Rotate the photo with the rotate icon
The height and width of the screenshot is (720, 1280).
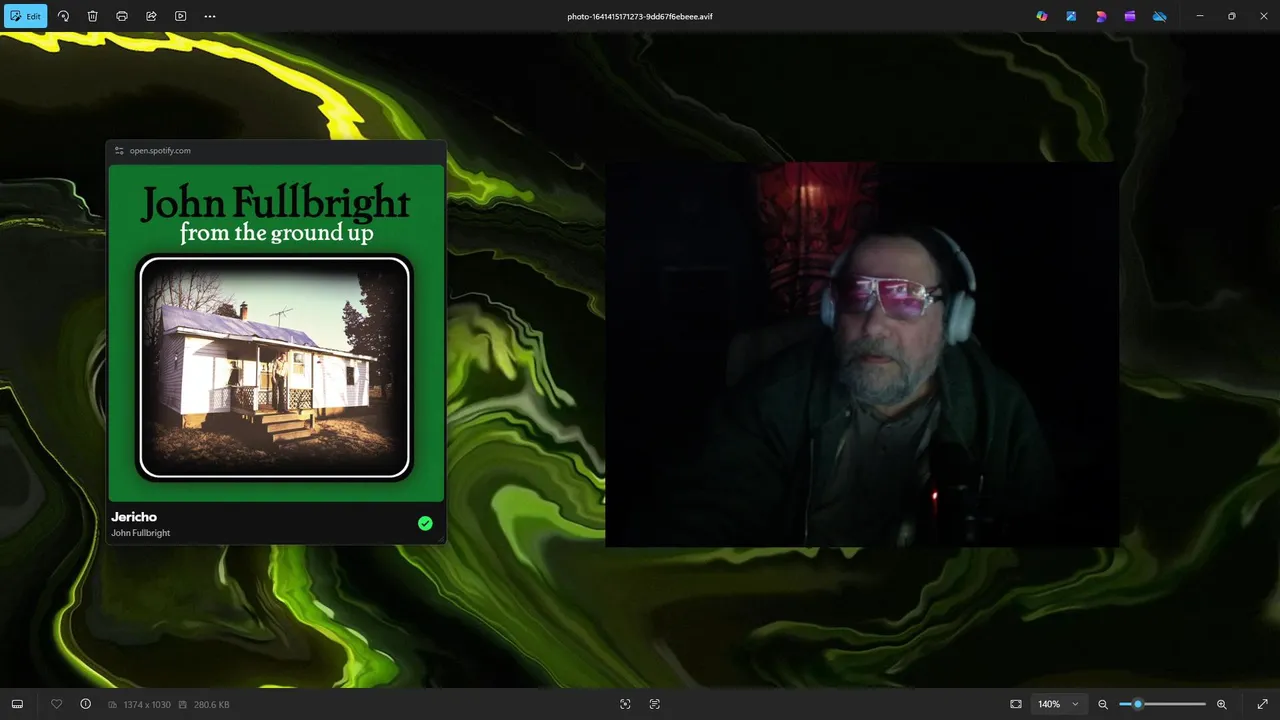click(x=63, y=16)
